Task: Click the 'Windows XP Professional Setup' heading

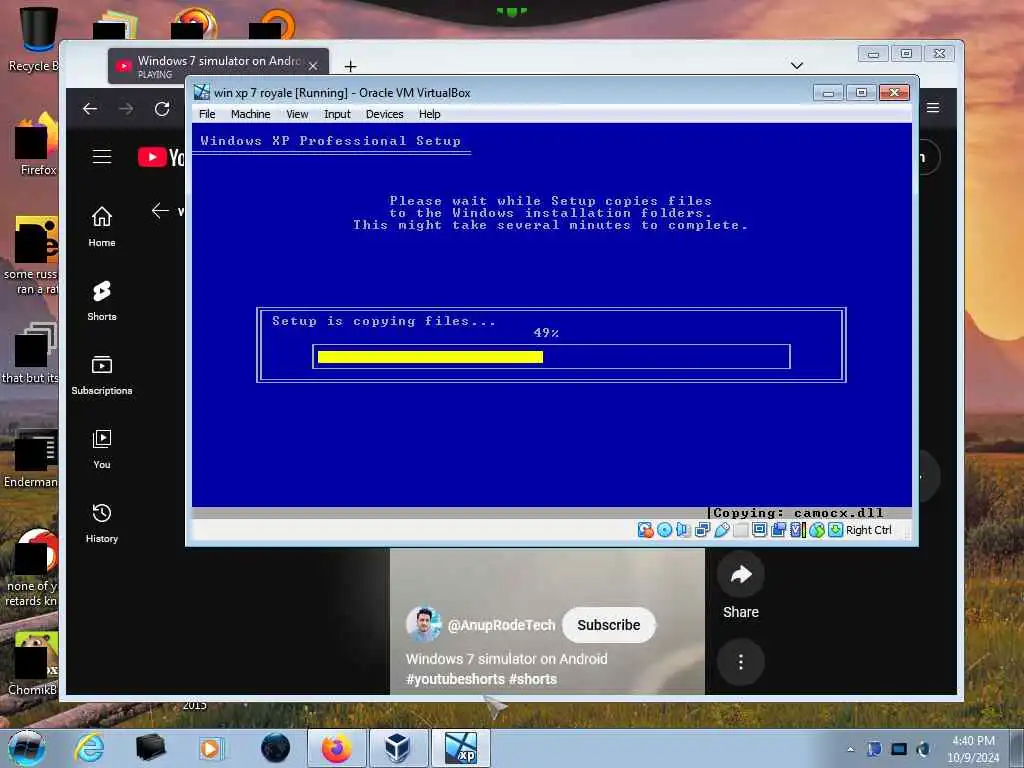Action: pos(330,141)
